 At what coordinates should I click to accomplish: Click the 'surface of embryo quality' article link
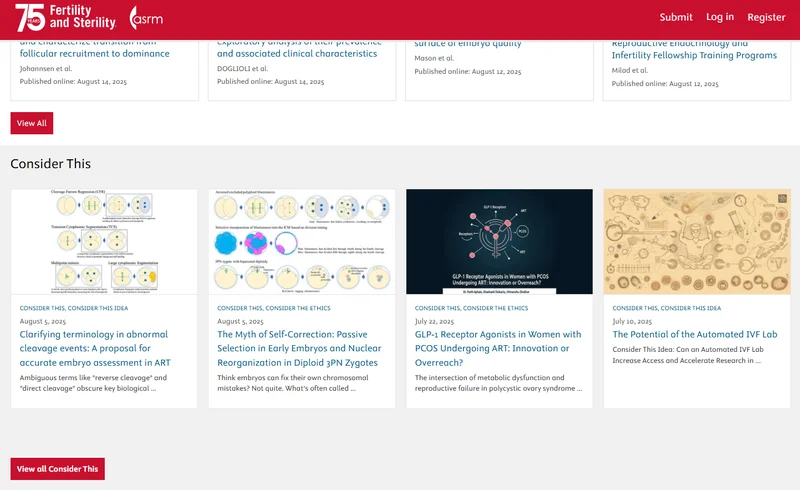click(x=468, y=43)
